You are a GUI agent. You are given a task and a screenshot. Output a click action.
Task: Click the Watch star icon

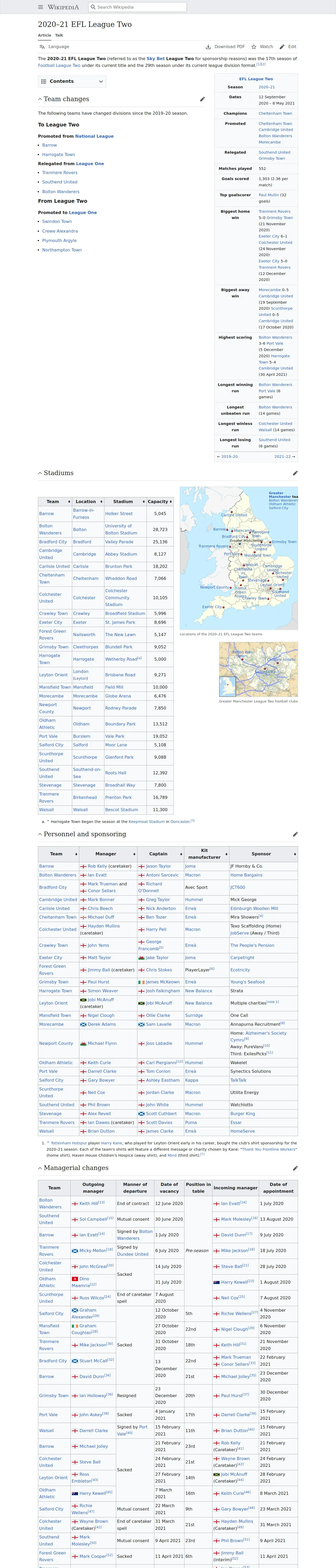coord(254,47)
